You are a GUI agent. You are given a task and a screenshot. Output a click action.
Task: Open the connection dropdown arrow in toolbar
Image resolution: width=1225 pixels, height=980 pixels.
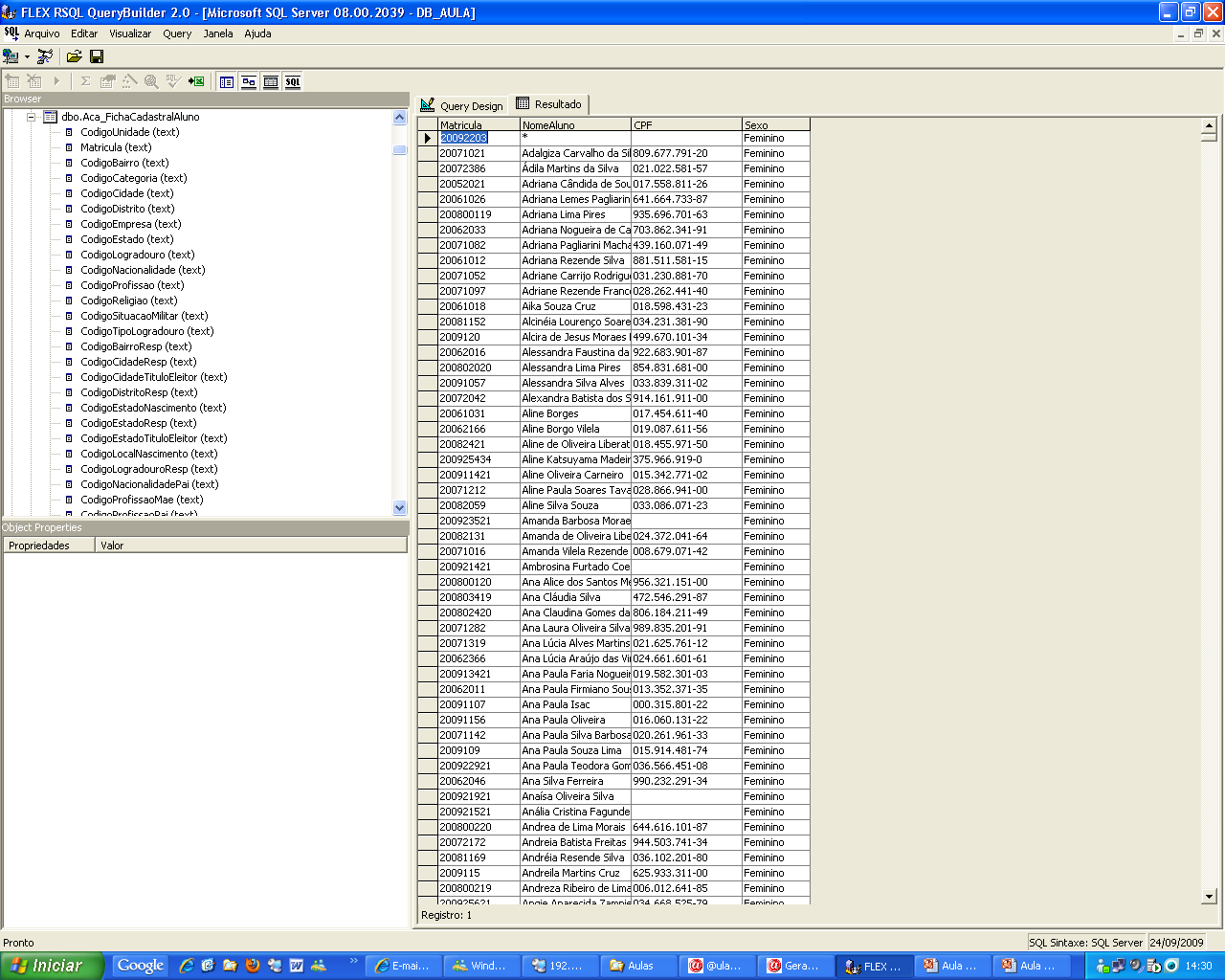tap(27, 56)
